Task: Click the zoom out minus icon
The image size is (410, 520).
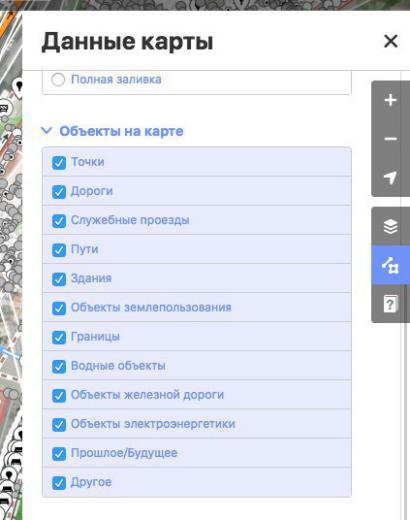Action: 390,138
